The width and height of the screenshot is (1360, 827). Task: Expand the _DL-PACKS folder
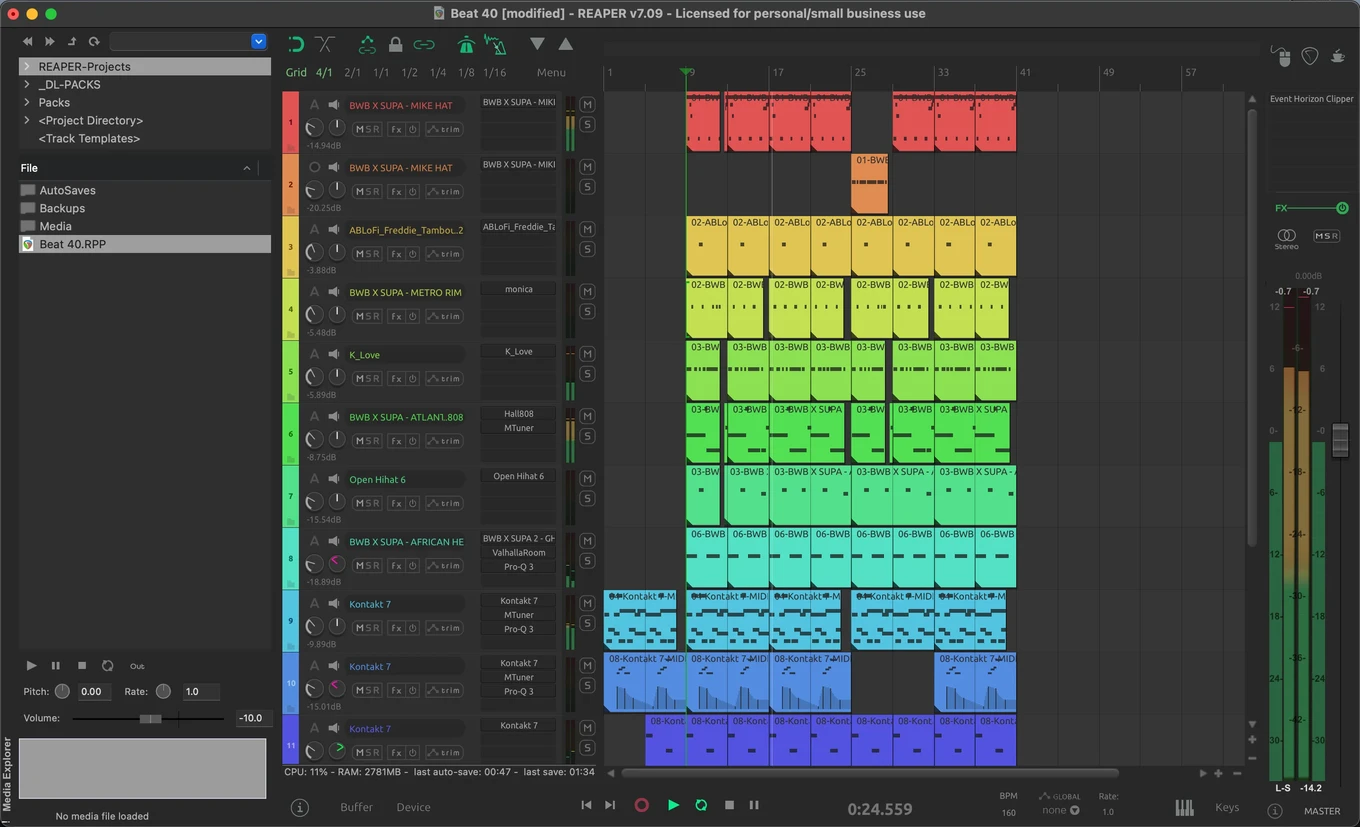pyautogui.click(x=27, y=84)
